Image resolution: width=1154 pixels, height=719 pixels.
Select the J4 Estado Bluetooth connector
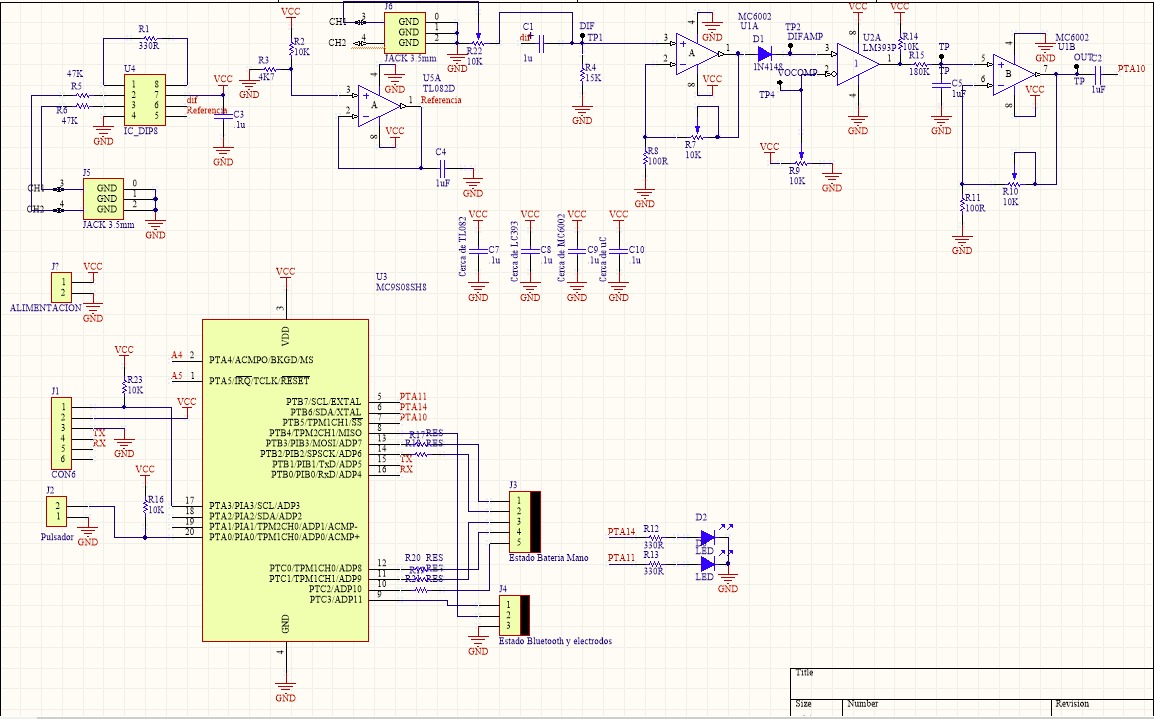pos(514,615)
